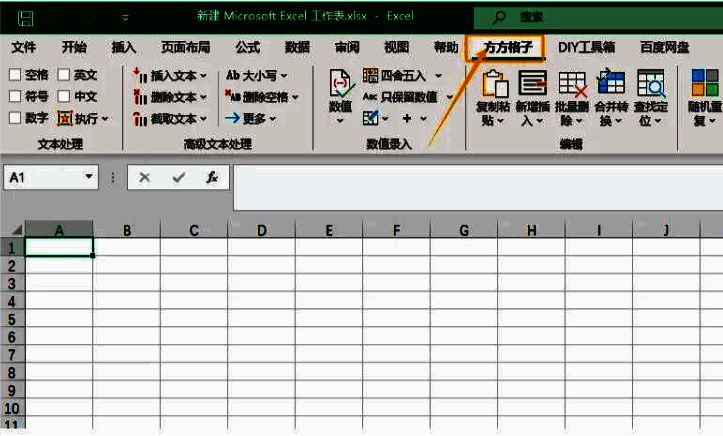Click the 查找定位 icon

(x=650, y=84)
